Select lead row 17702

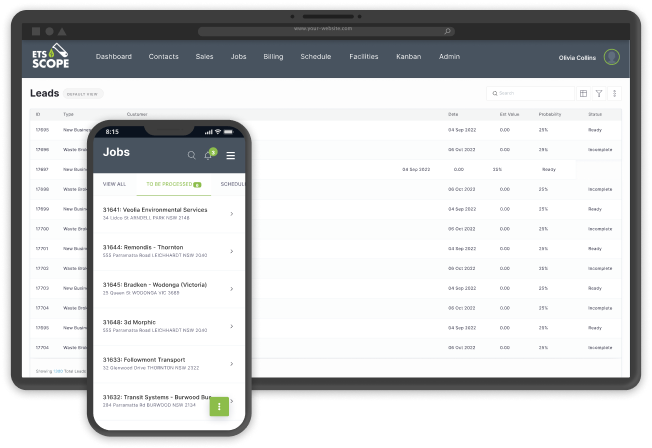[326, 268]
